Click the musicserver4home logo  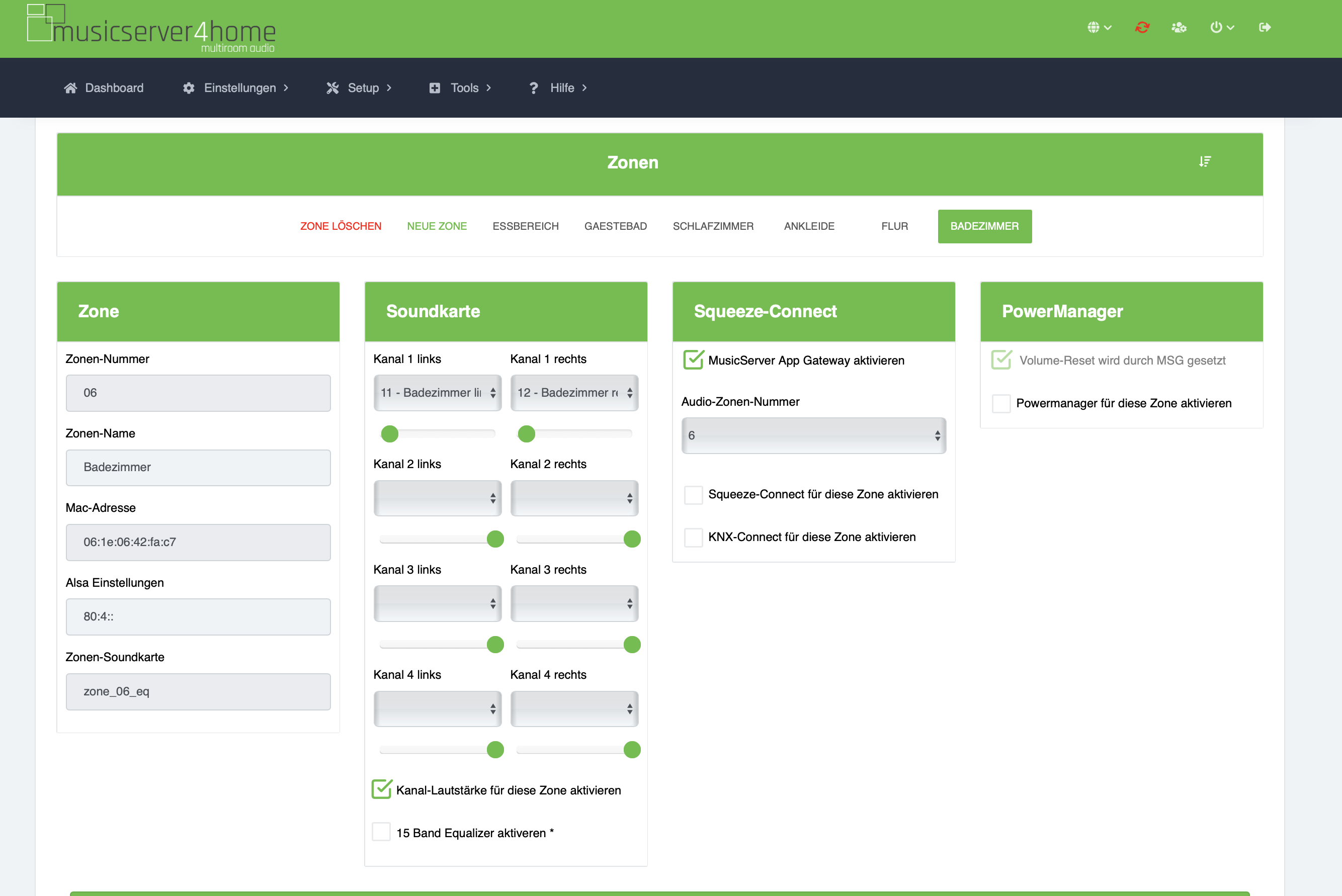click(x=151, y=29)
